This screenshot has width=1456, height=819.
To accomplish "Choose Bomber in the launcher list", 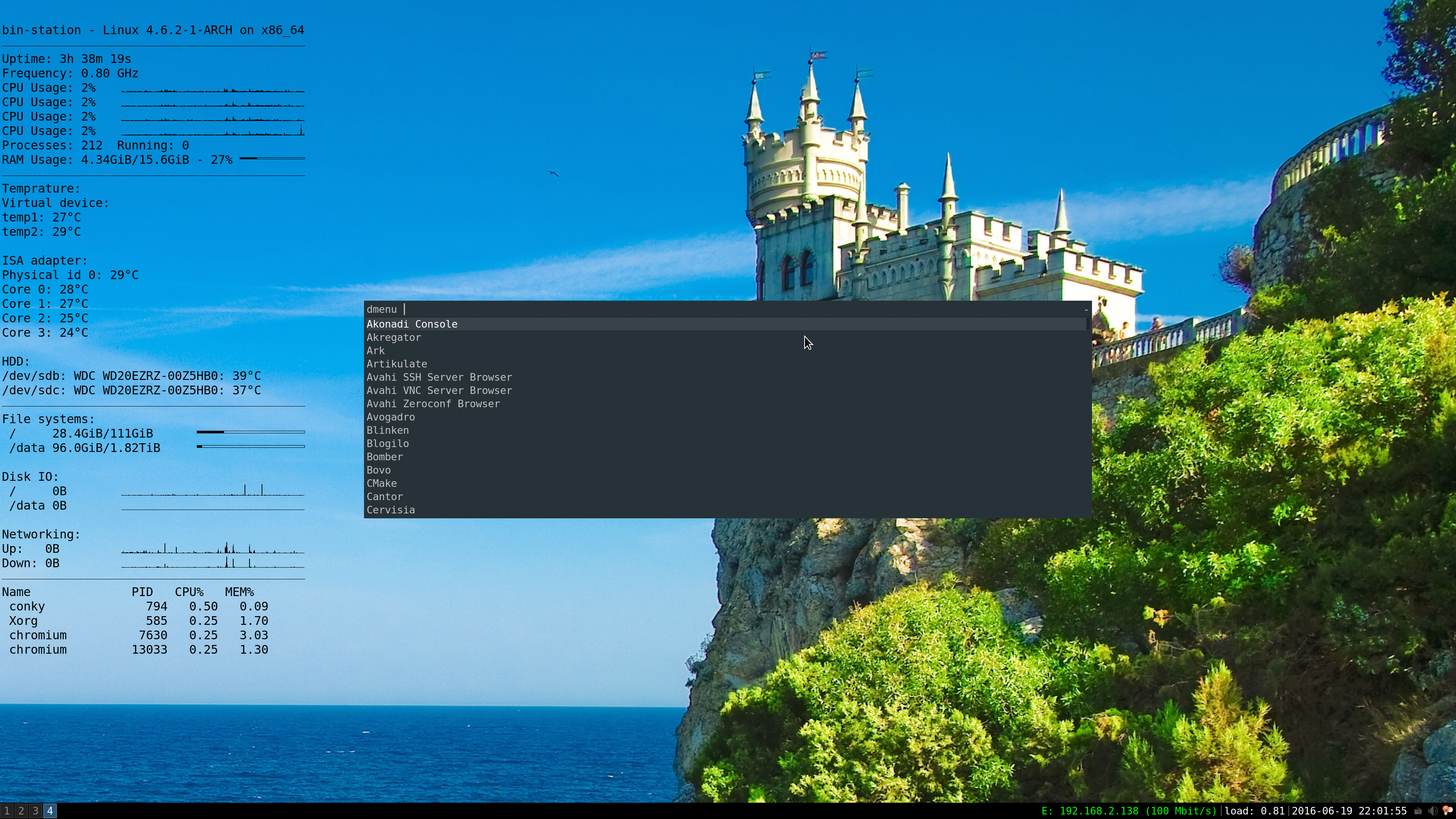I will 726,457.
